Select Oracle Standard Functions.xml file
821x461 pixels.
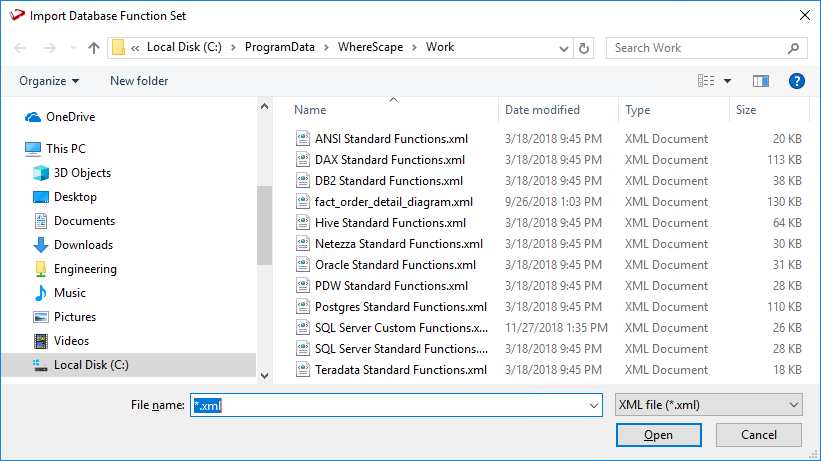pos(395,265)
